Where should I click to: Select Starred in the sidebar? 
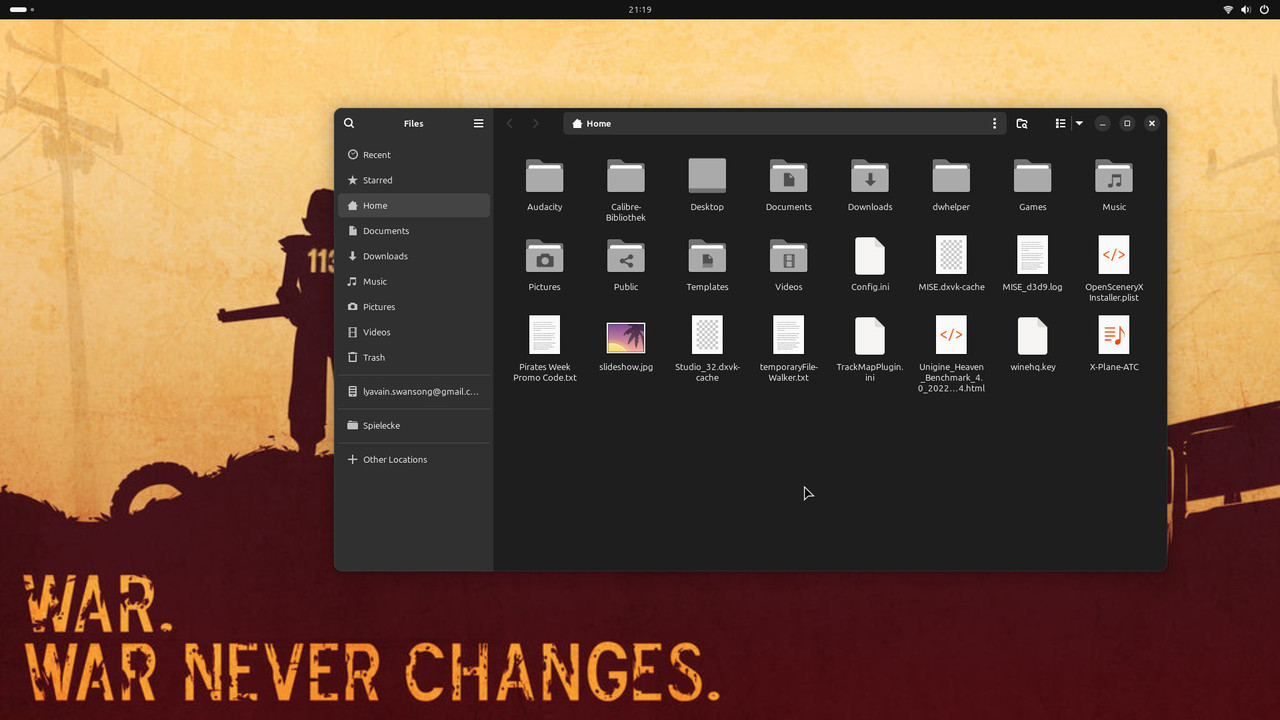click(x=414, y=180)
